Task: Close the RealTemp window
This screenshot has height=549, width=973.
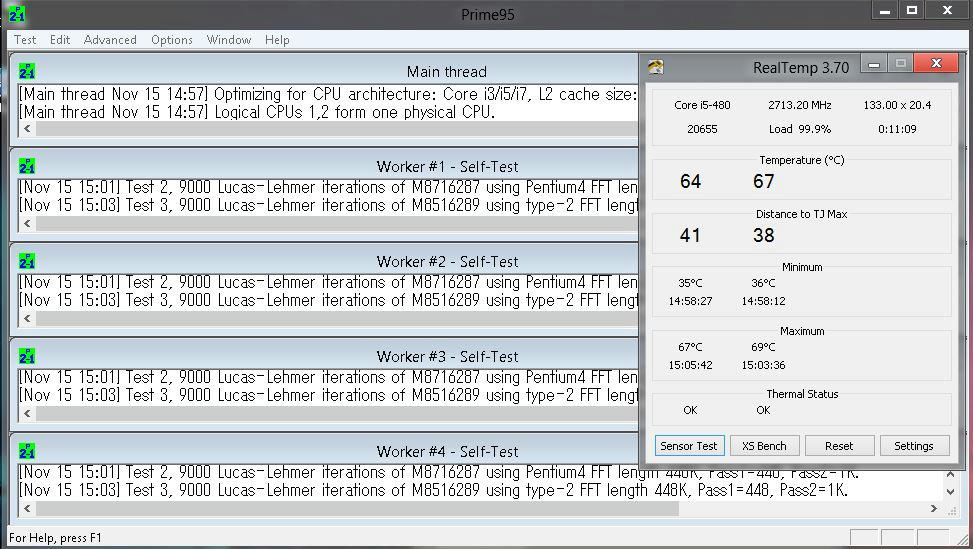Action: 936,63
